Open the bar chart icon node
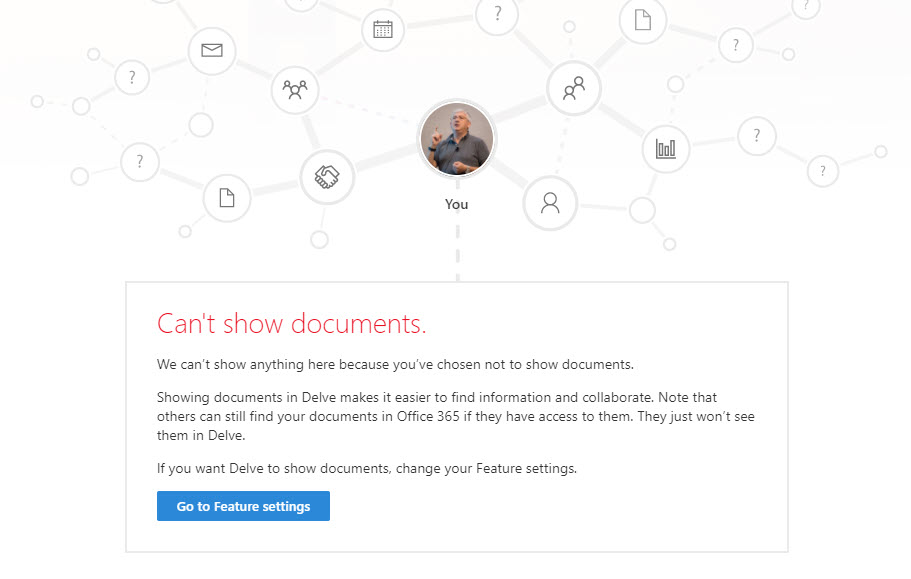Screen dimensions: 911x579 666,149
